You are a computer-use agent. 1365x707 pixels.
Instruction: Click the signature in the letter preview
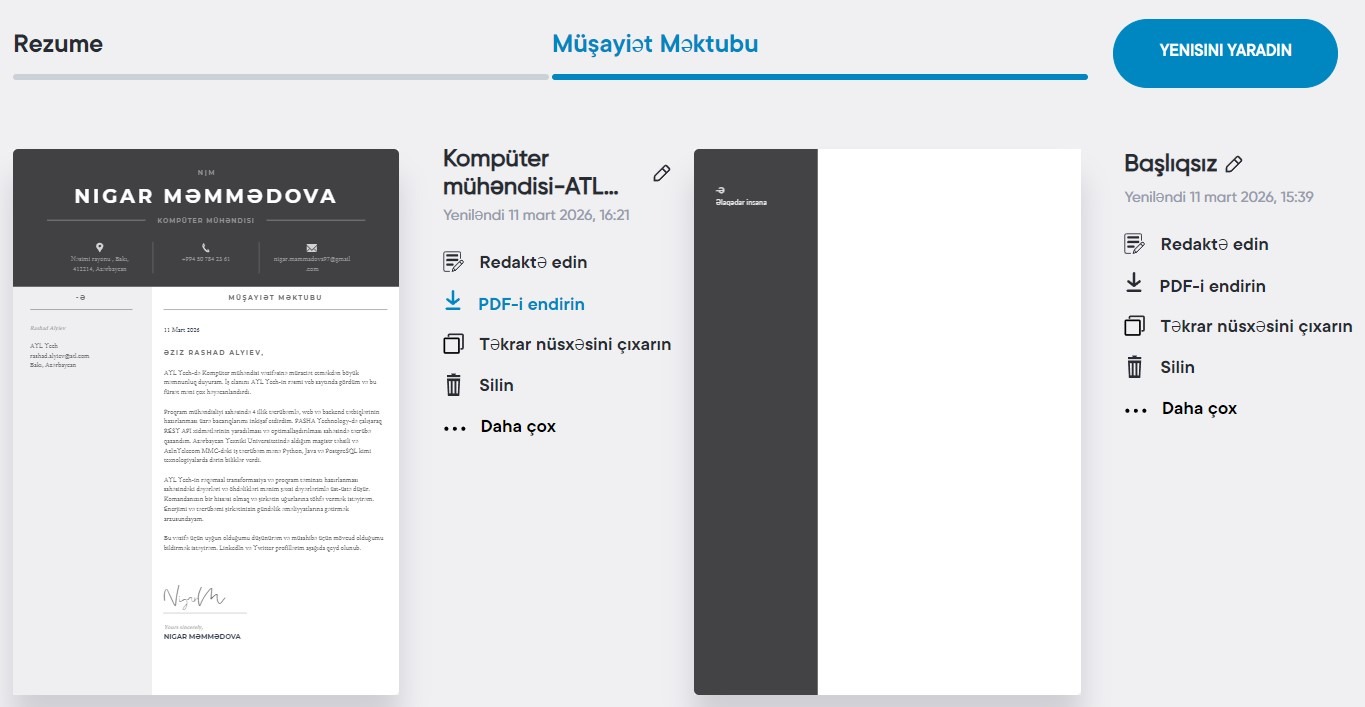[195, 597]
